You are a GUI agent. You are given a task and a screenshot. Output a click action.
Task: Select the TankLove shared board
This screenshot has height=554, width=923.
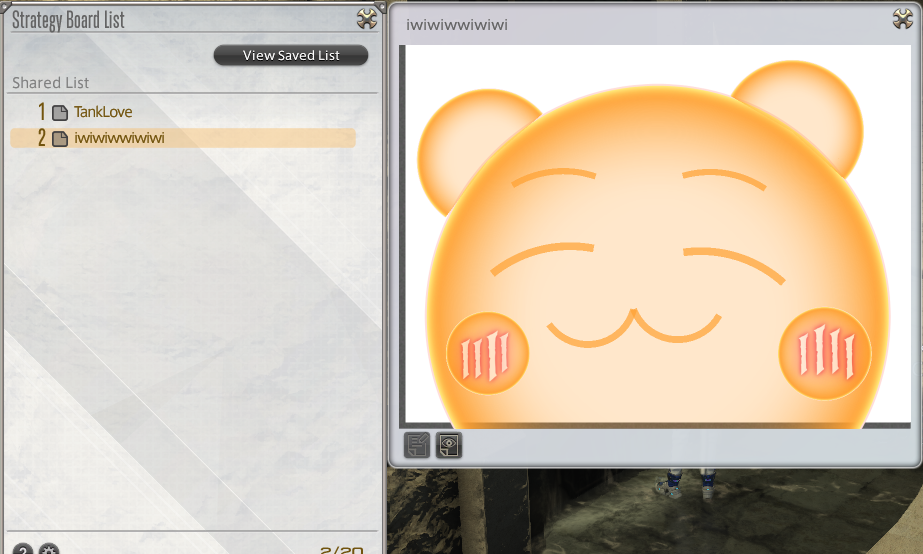183,111
